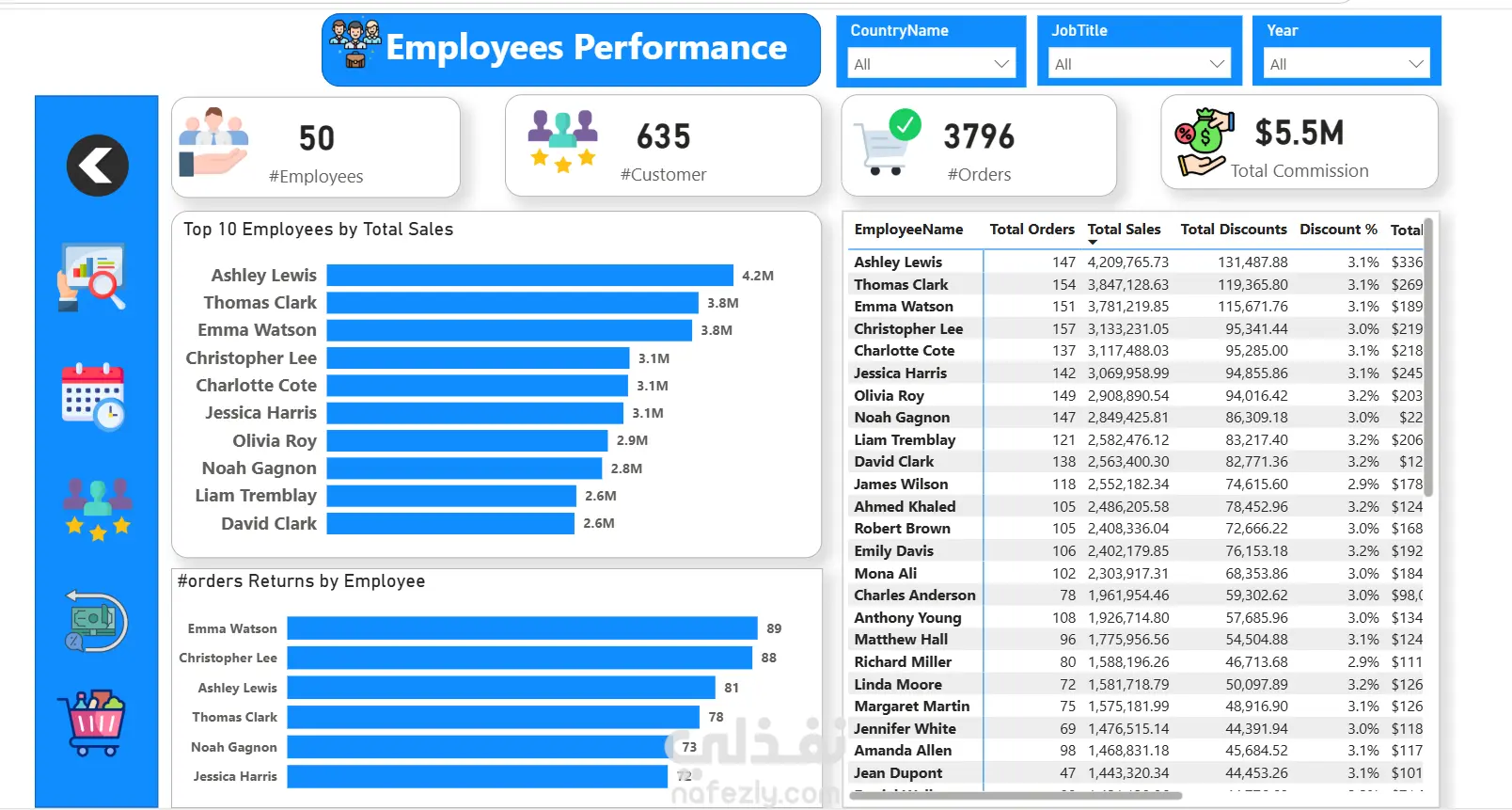Click the back arrow button in sidebar
The height and width of the screenshot is (810, 1512).
98,166
